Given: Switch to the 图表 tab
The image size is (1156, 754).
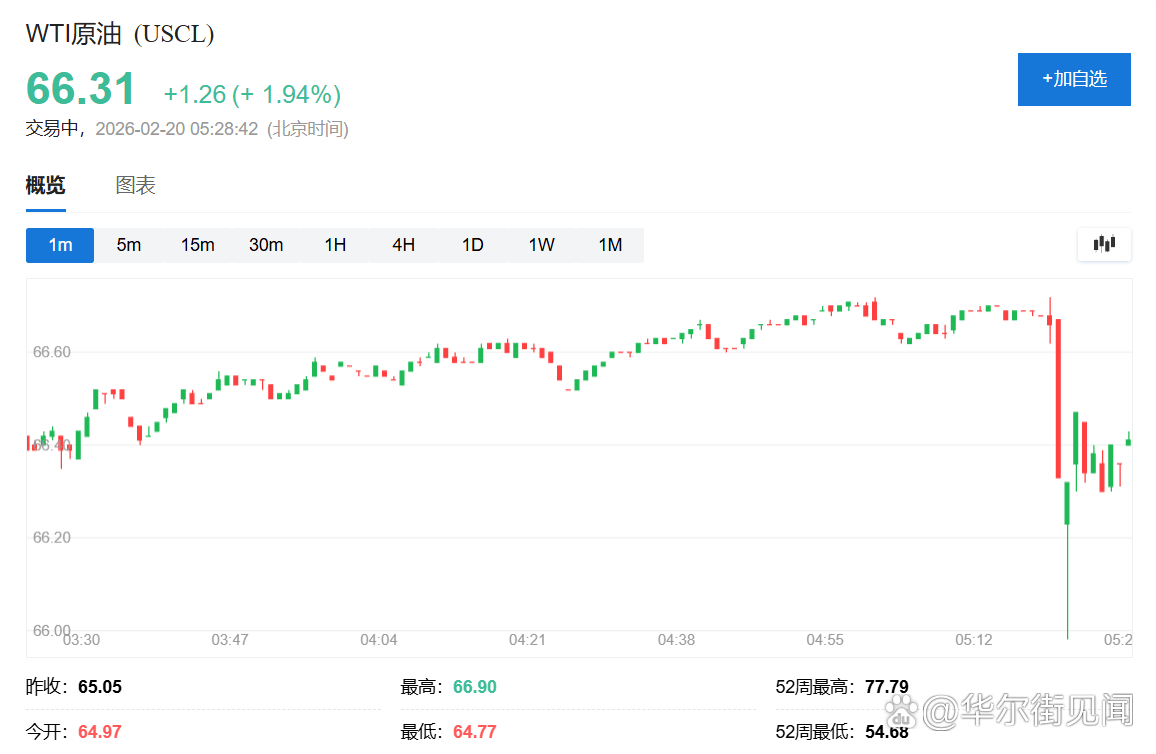Looking at the screenshot, I should click(x=135, y=185).
